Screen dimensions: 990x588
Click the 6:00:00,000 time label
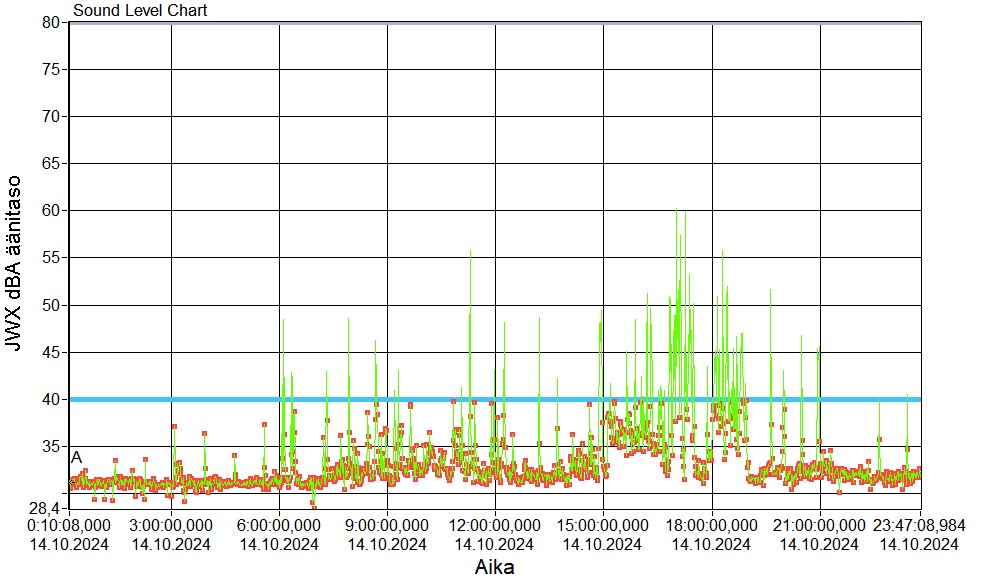279,525
